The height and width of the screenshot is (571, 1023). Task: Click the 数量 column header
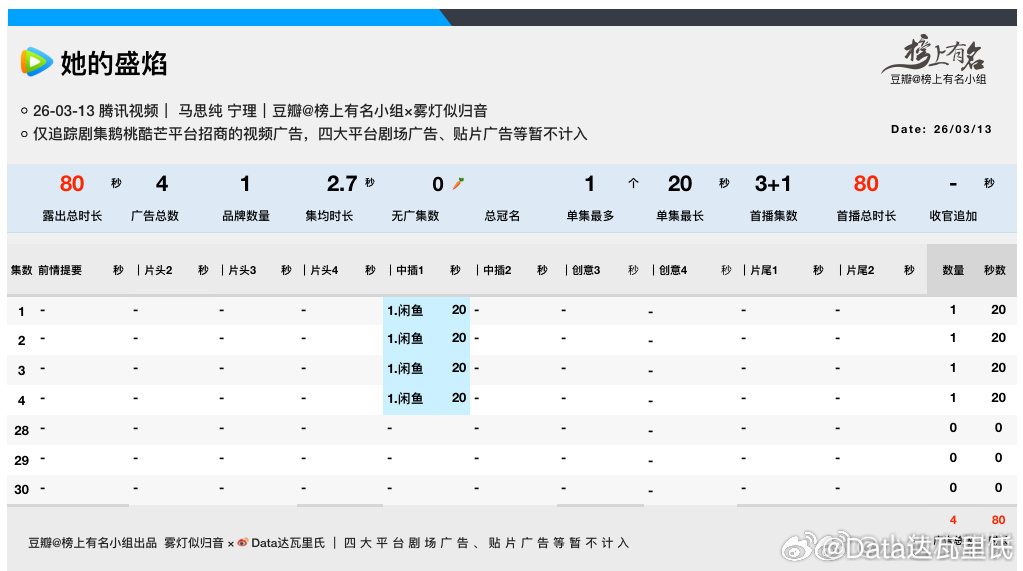coord(953,270)
